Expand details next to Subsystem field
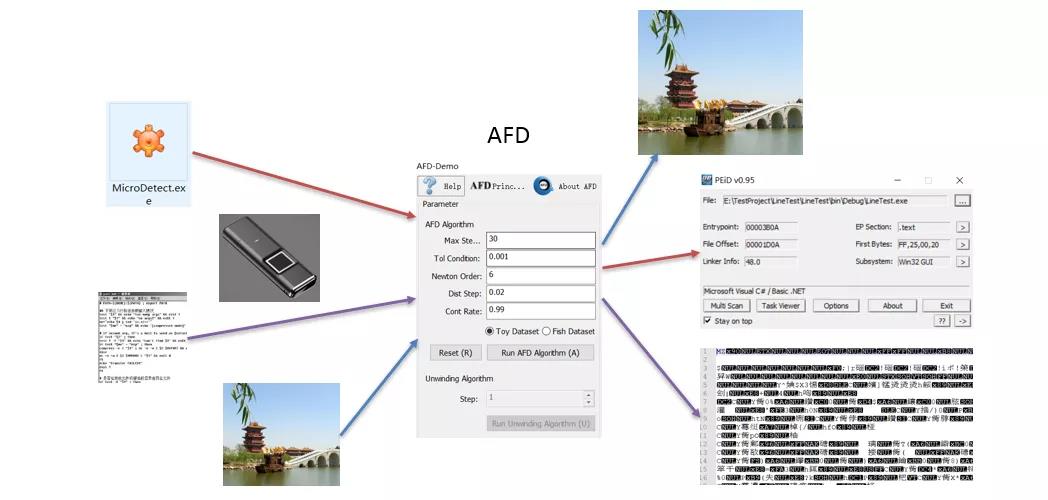1048x500 pixels. pyautogui.click(x=962, y=263)
